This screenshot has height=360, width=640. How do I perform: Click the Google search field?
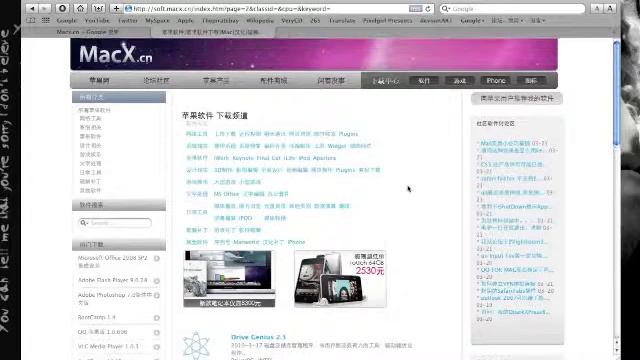512,9
